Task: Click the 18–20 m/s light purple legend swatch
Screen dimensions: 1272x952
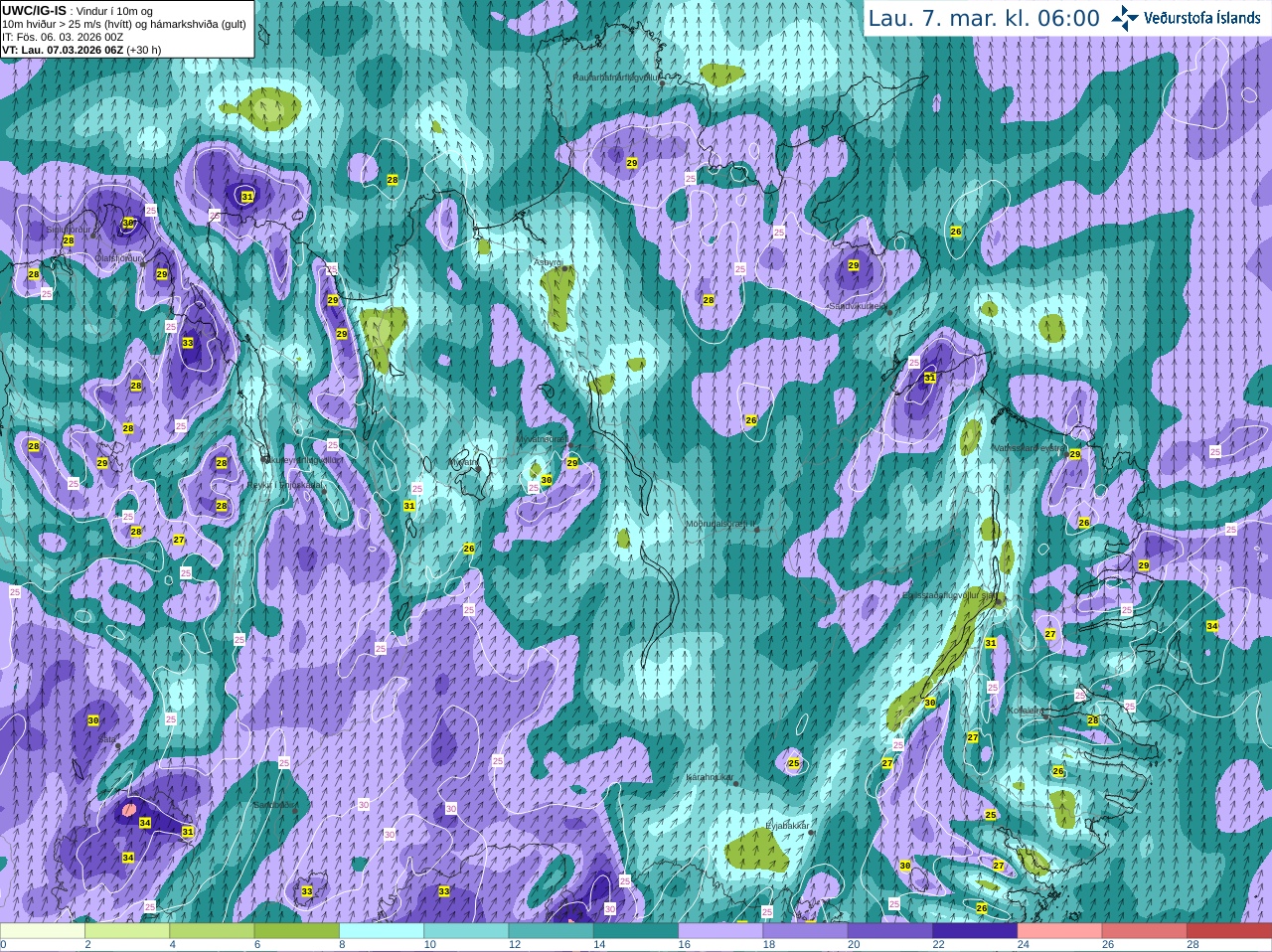Action: [x=806, y=931]
